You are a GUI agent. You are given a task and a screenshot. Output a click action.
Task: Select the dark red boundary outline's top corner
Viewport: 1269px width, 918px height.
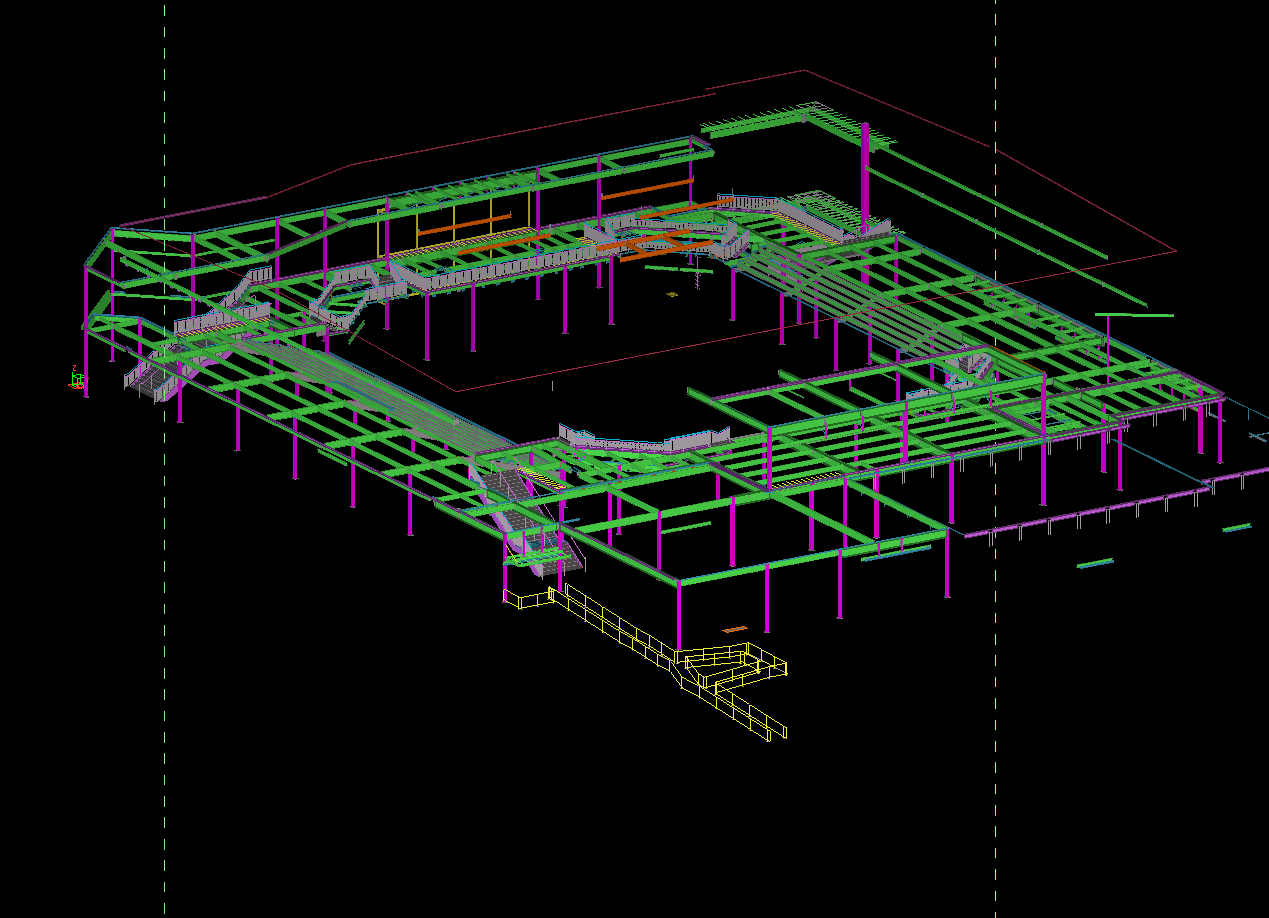point(804,71)
